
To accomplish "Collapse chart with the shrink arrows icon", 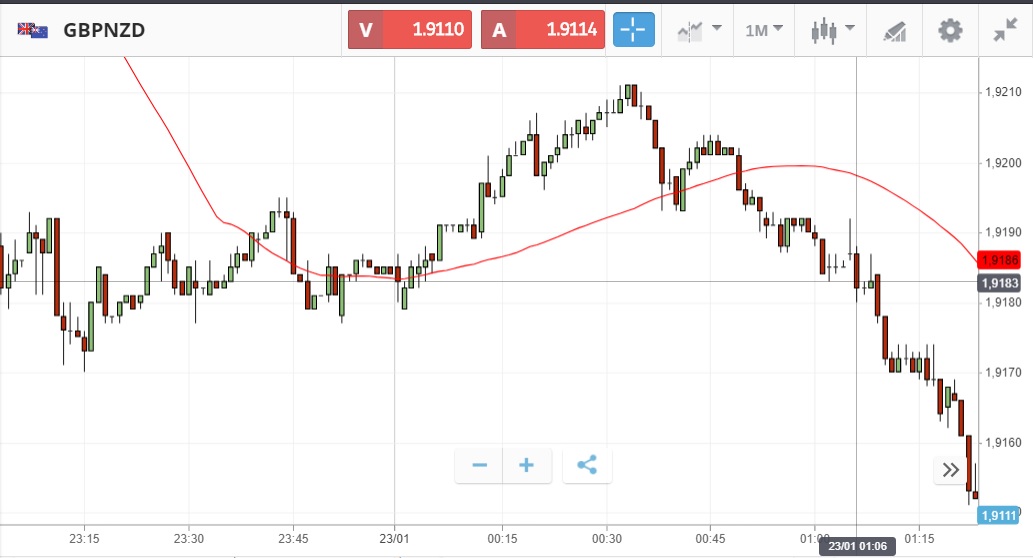I will click(1005, 30).
